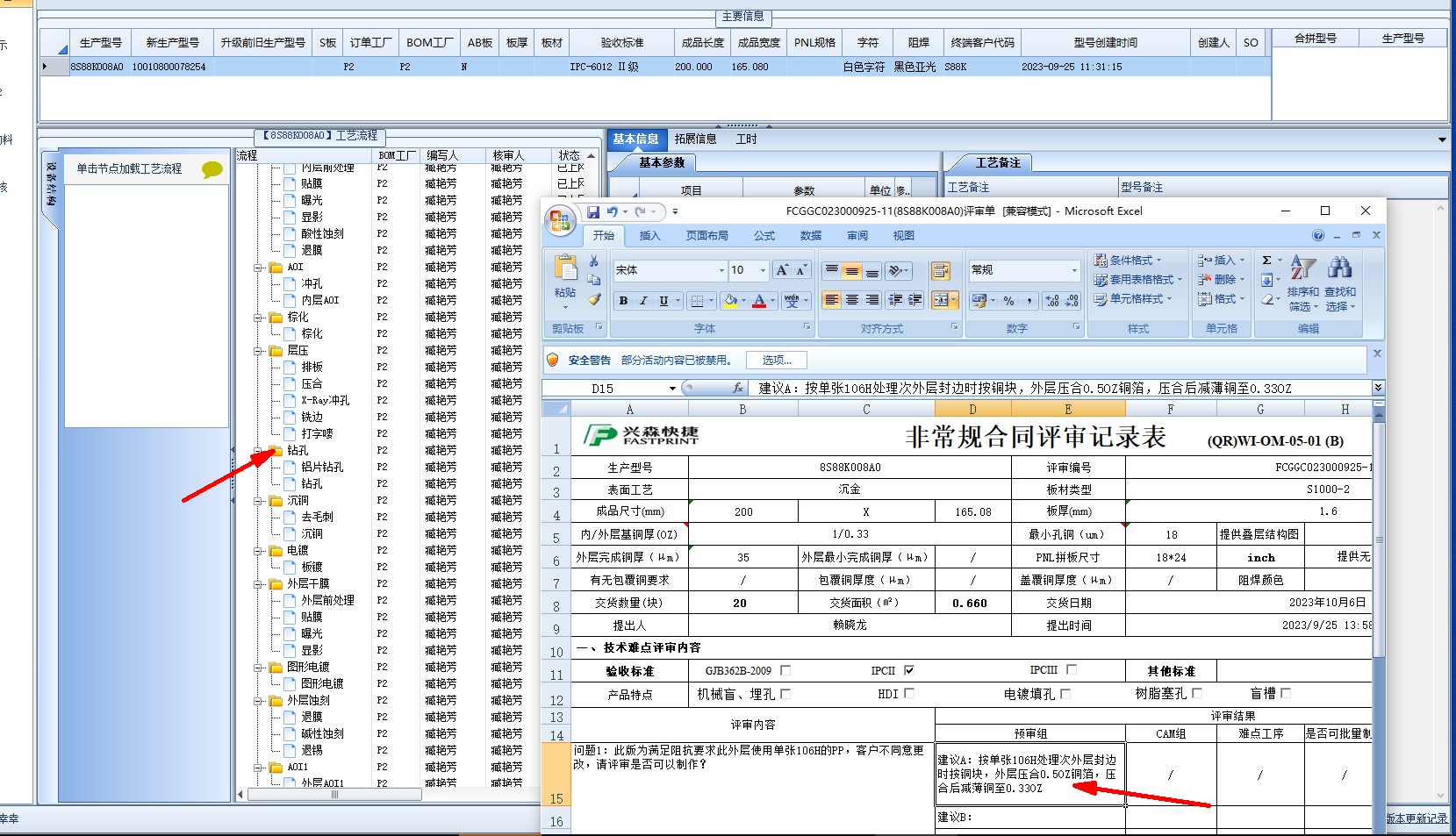Open the font name 宋体 dropdown
This screenshot has width=1456, height=836.
tap(721, 270)
